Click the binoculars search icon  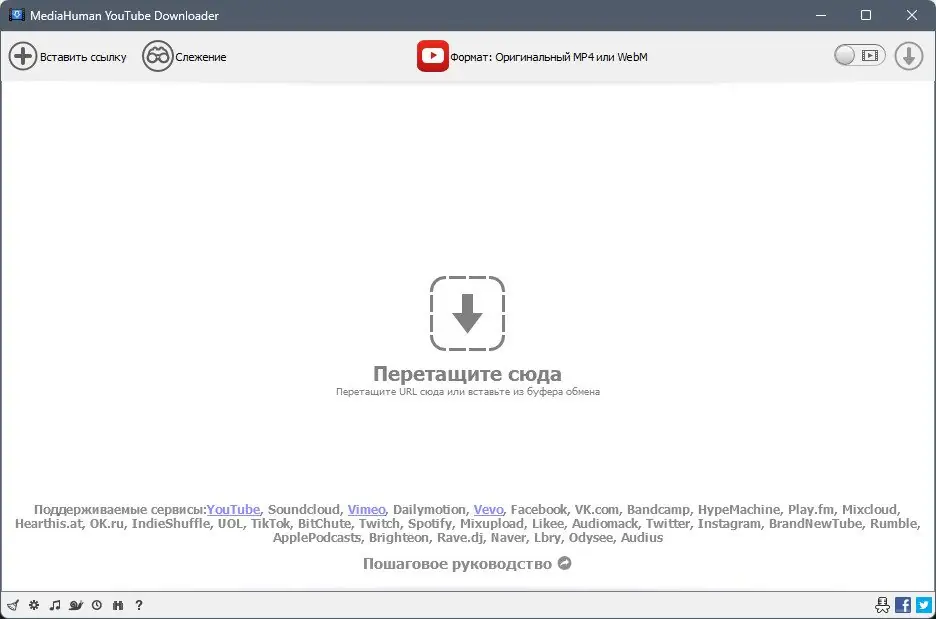pyautogui.click(x=118, y=605)
